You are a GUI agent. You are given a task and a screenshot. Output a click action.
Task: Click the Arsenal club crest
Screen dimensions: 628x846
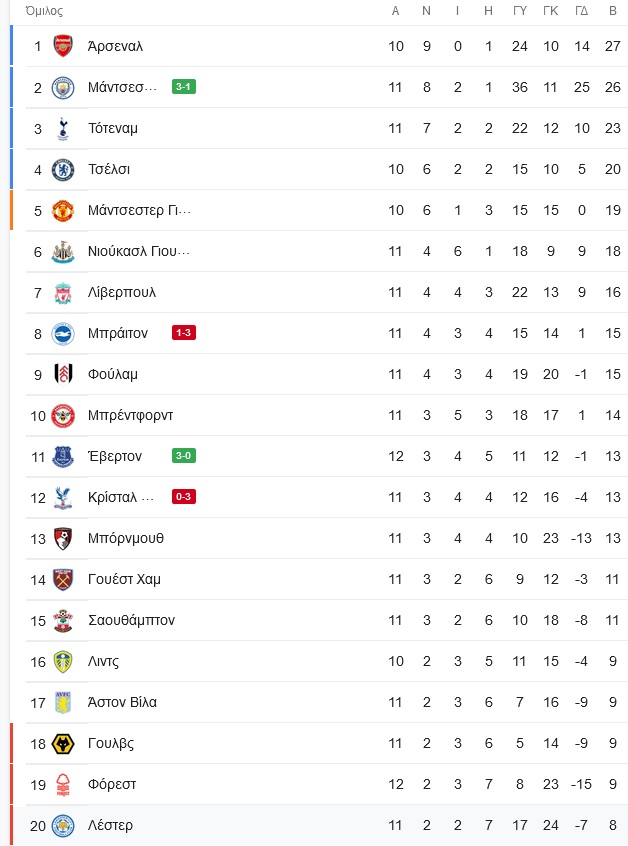coord(63,46)
